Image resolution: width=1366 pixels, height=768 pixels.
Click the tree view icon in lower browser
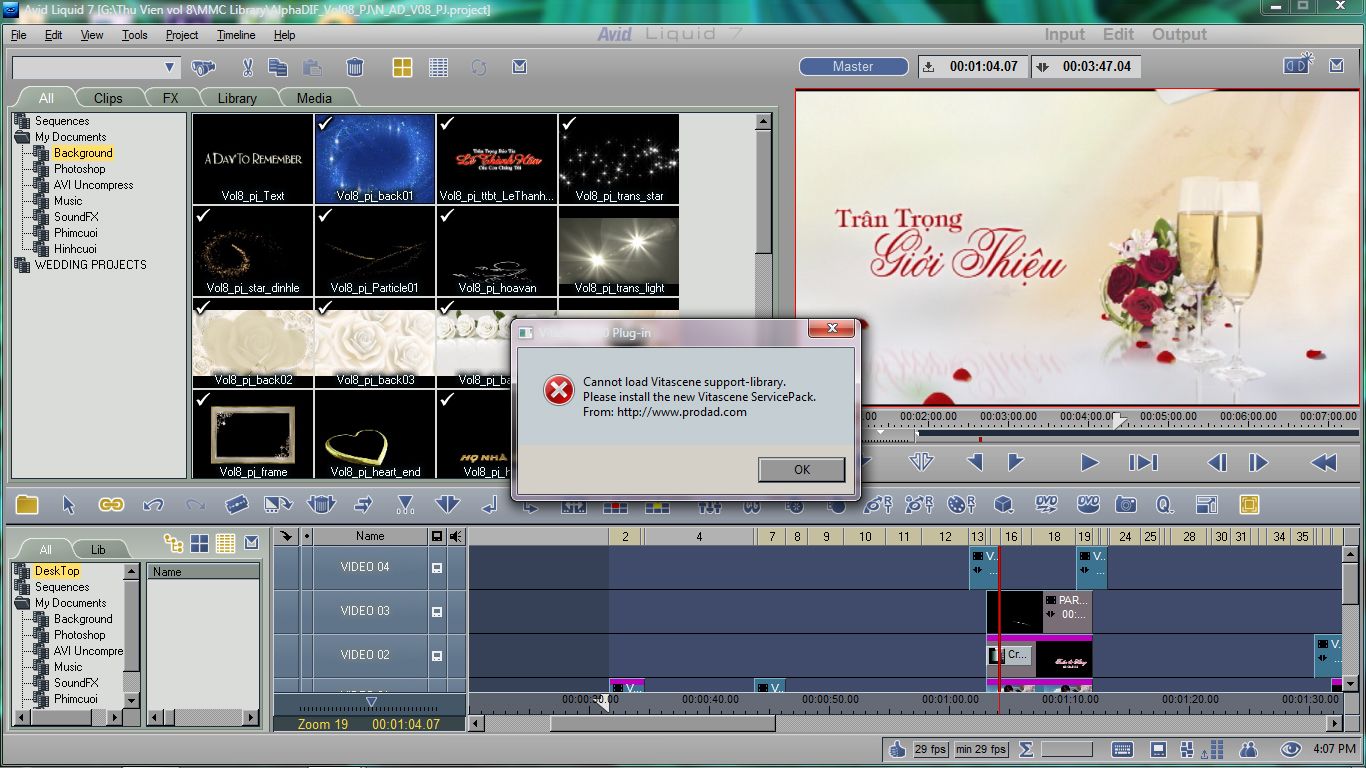pyautogui.click(x=174, y=543)
